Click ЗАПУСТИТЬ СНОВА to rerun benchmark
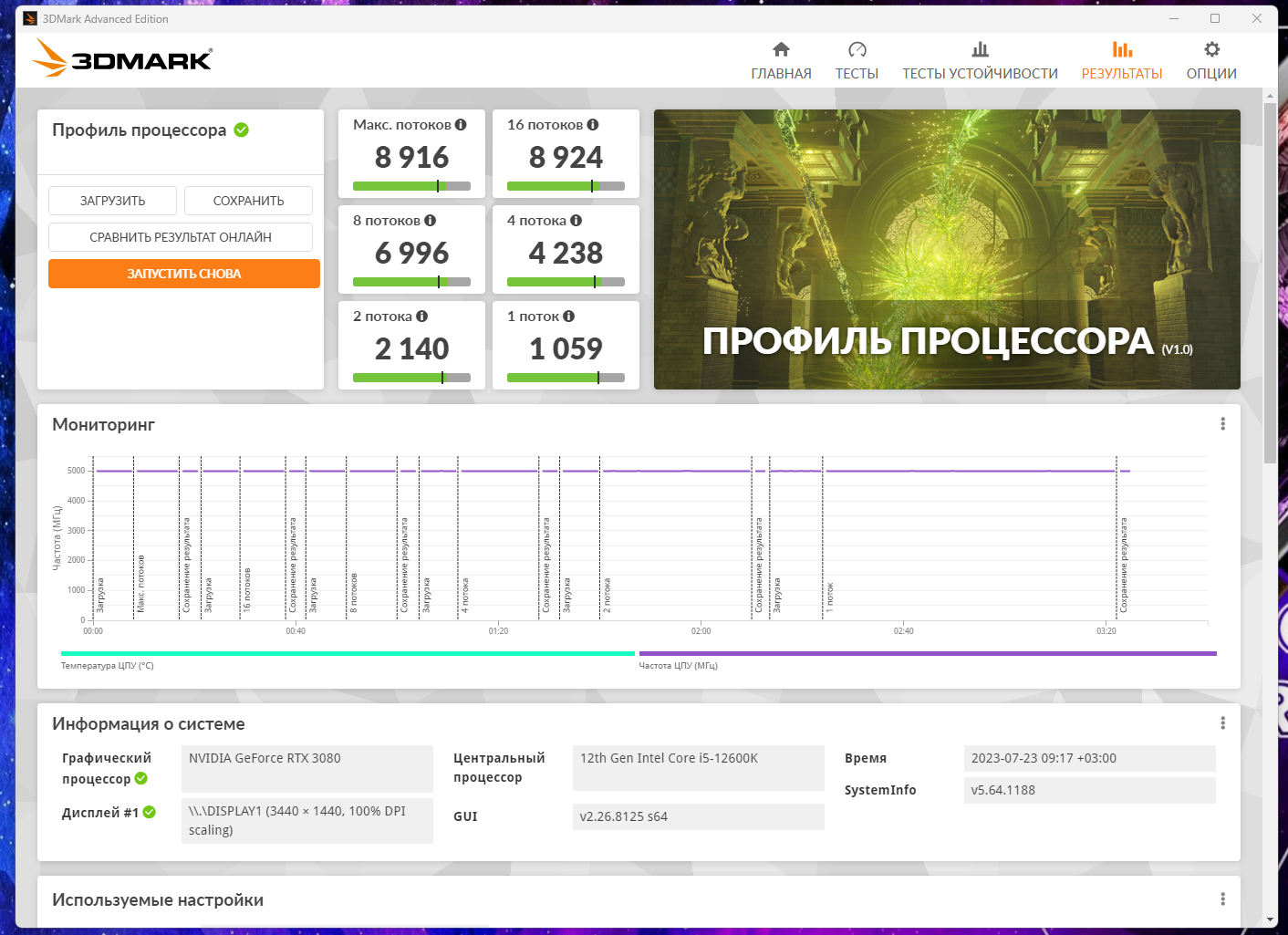 tap(184, 274)
